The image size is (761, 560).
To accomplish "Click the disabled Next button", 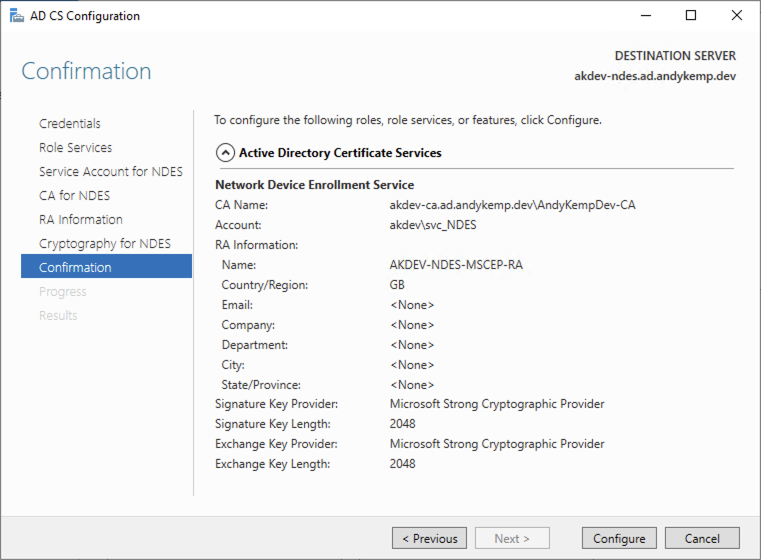I will (513, 538).
